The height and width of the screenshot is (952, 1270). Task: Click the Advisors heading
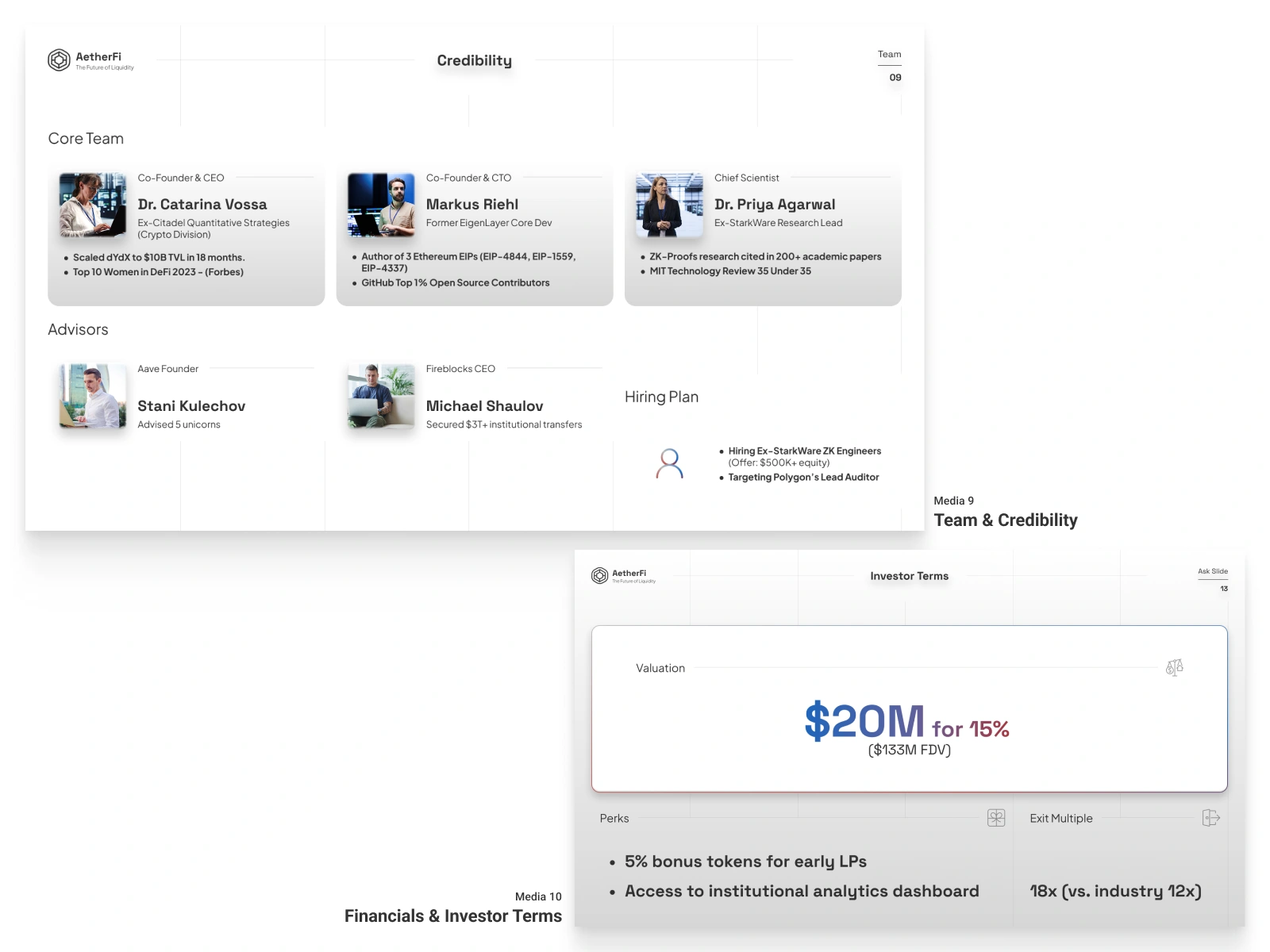78,329
